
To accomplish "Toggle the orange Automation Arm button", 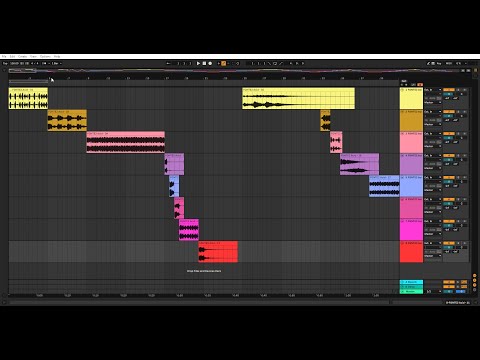I will pos(224,63).
